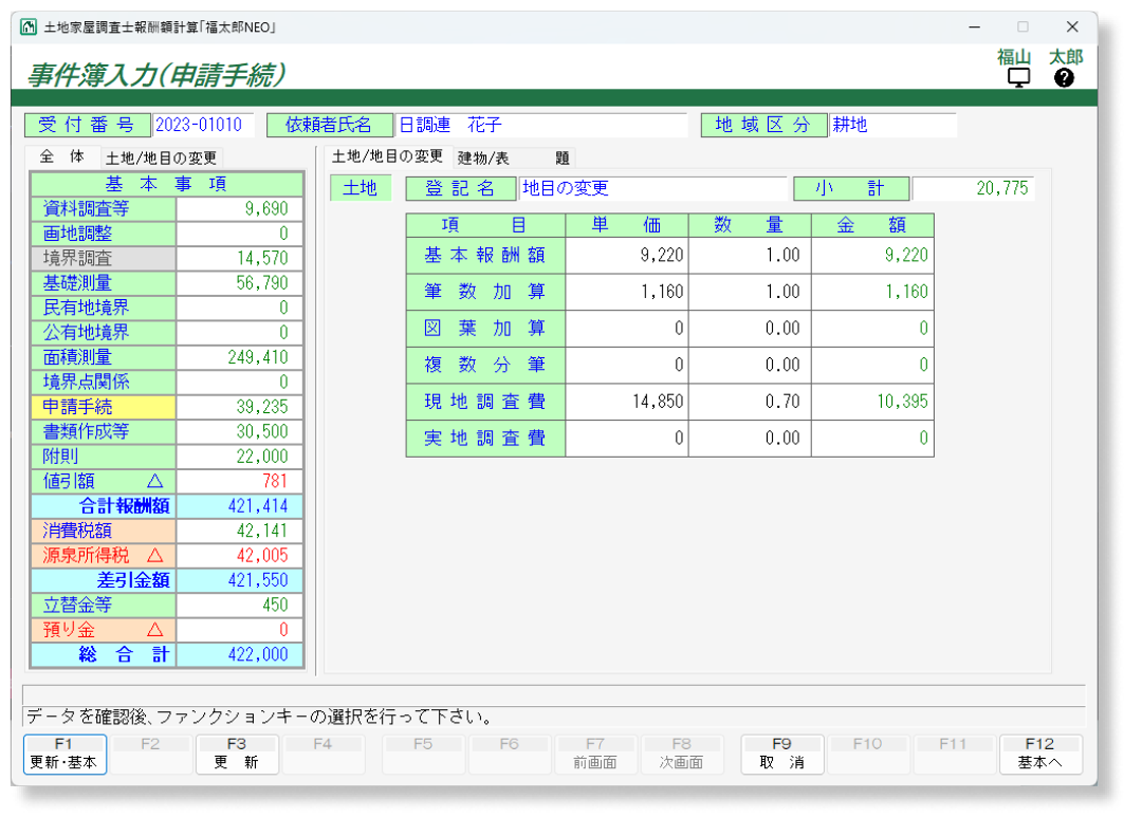Viewport: 1124px width, 818px height.
Task: Go to 基本 with F12 button
Action: click(x=1040, y=754)
